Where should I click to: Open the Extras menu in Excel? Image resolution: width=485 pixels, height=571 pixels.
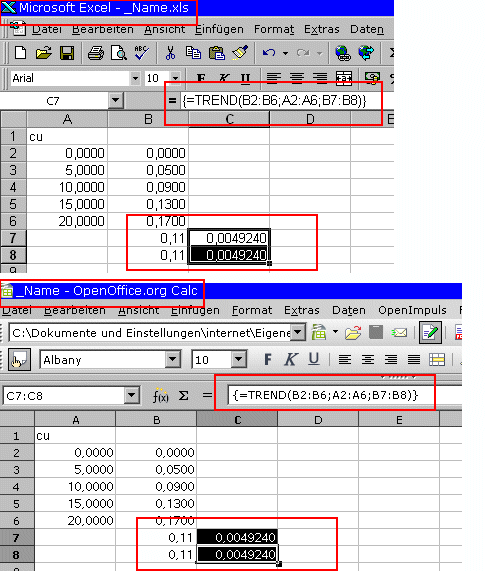coord(322,29)
